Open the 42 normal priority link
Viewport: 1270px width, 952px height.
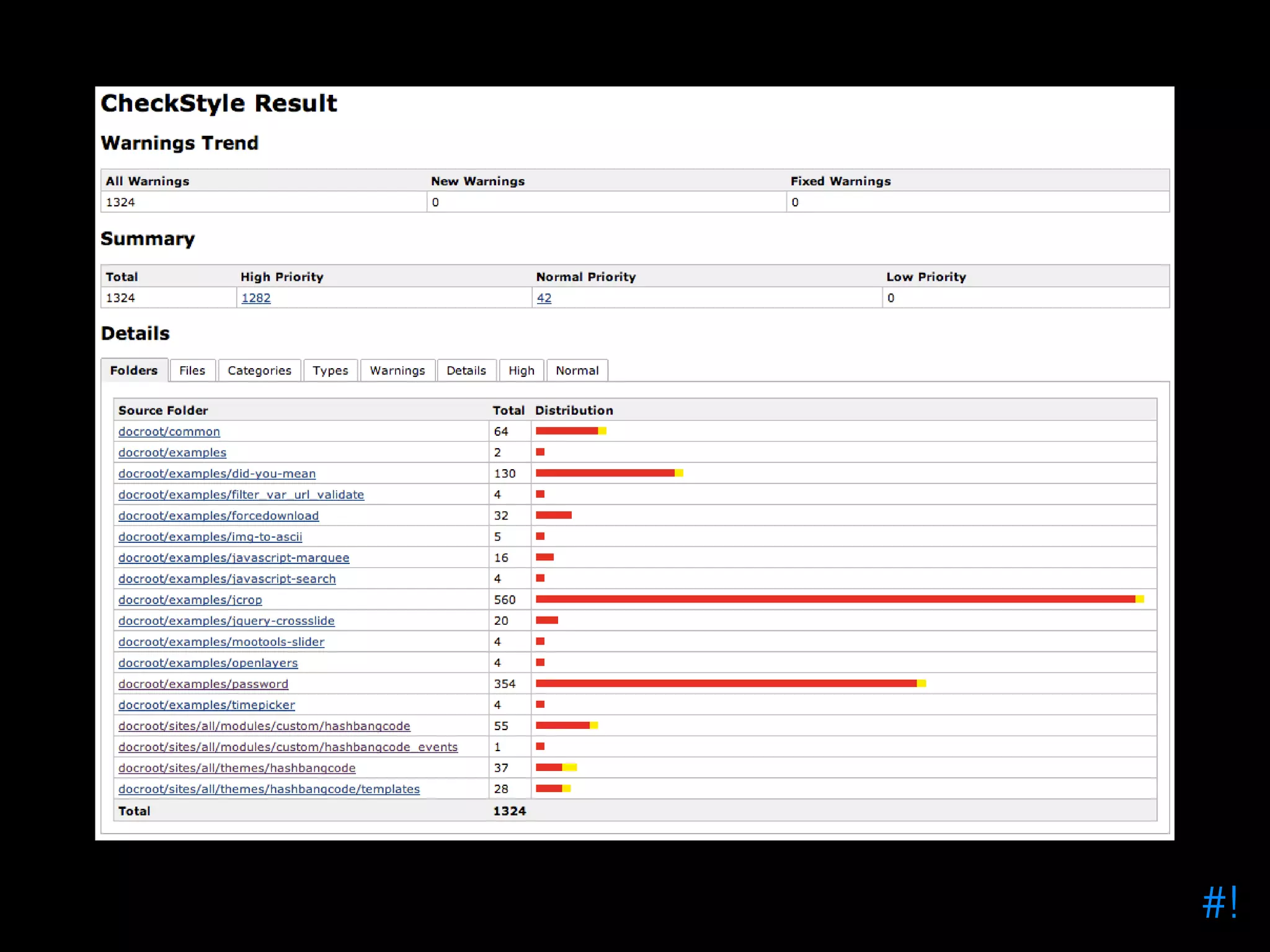tap(544, 298)
